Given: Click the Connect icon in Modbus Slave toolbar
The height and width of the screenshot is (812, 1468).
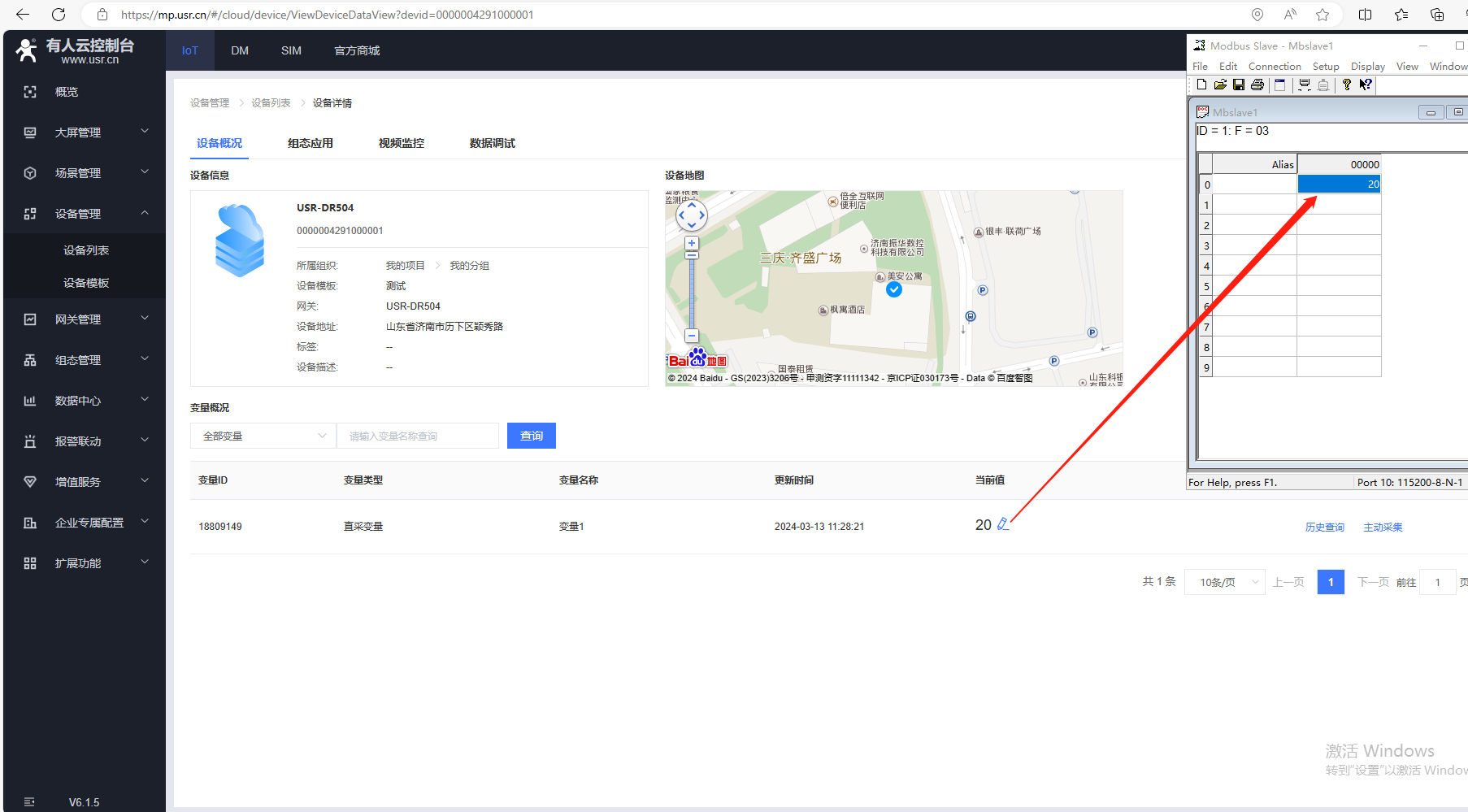Looking at the screenshot, I should pyautogui.click(x=1305, y=85).
